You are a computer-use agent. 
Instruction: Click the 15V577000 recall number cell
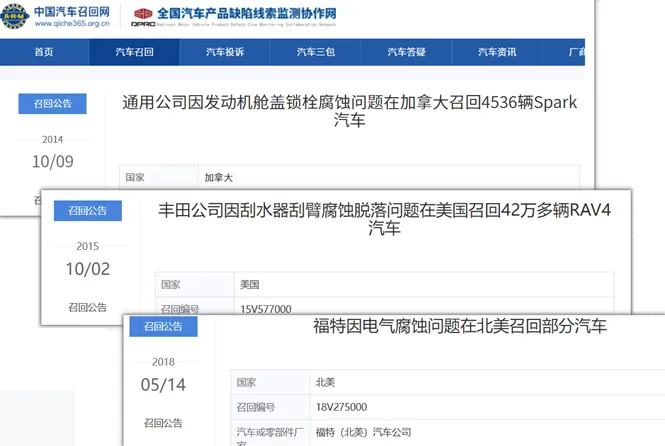click(x=267, y=310)
